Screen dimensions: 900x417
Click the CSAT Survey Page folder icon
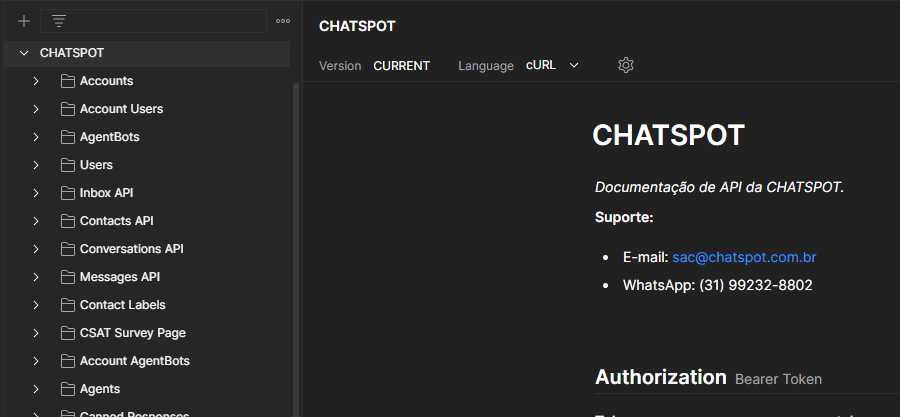68,333
